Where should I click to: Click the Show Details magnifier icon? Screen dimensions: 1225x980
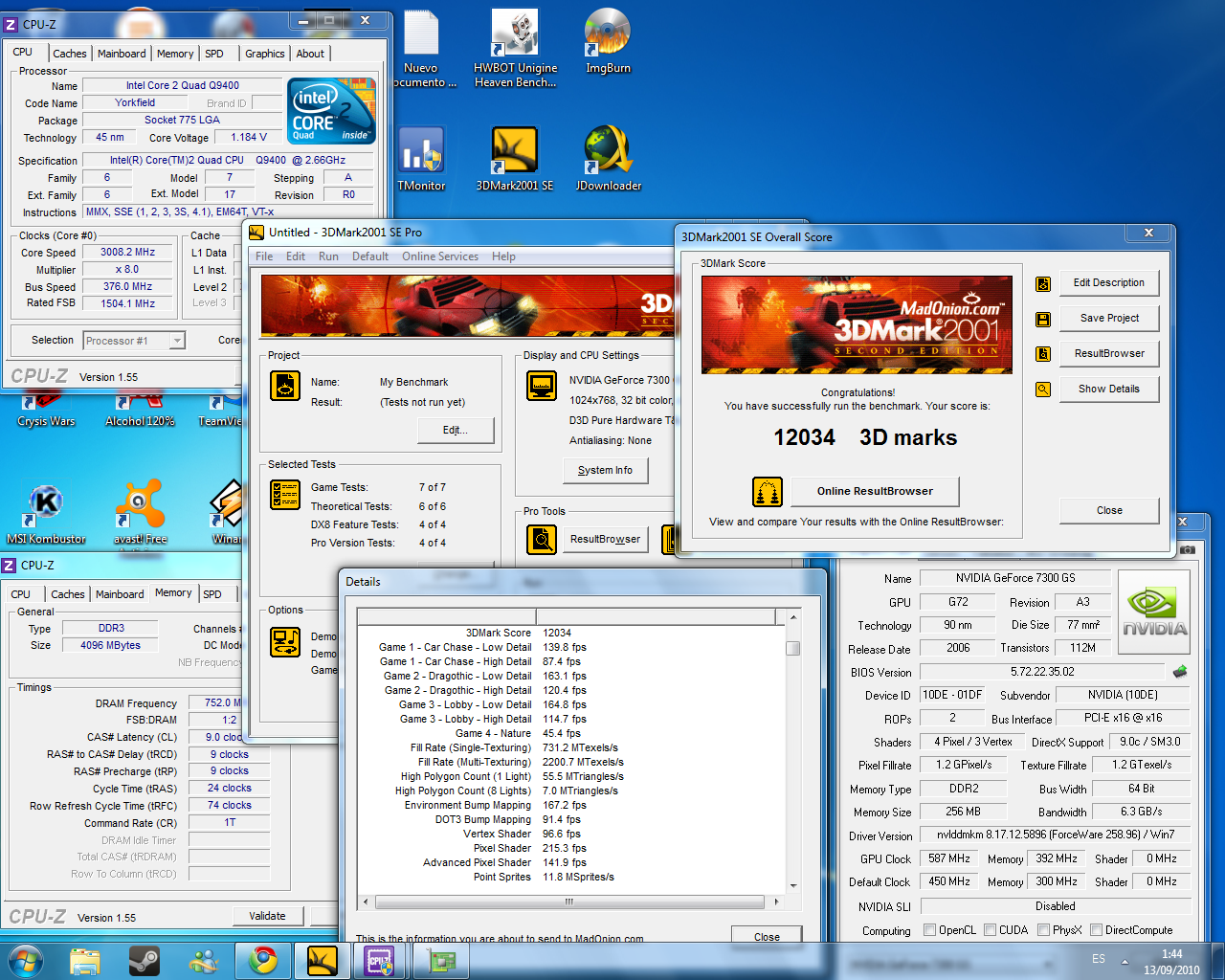[x=1043, y=390]
